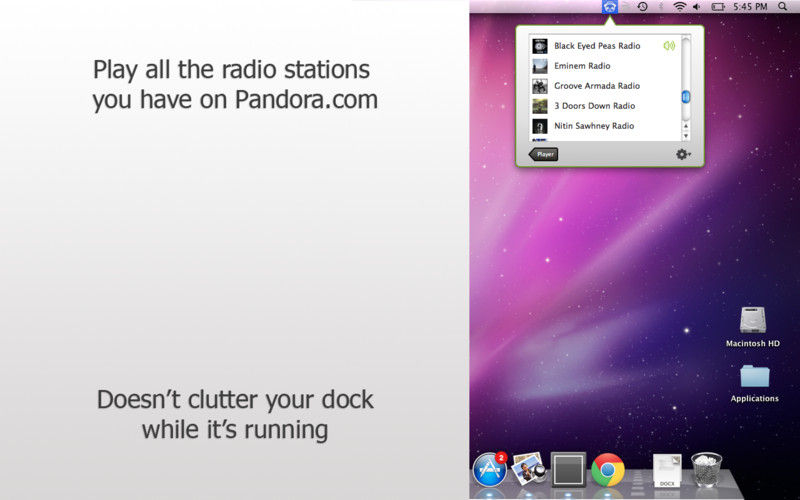The height and width of the screenshot is (500, 800).
Task: Click the battery status icon
Action: coord(718,7)
